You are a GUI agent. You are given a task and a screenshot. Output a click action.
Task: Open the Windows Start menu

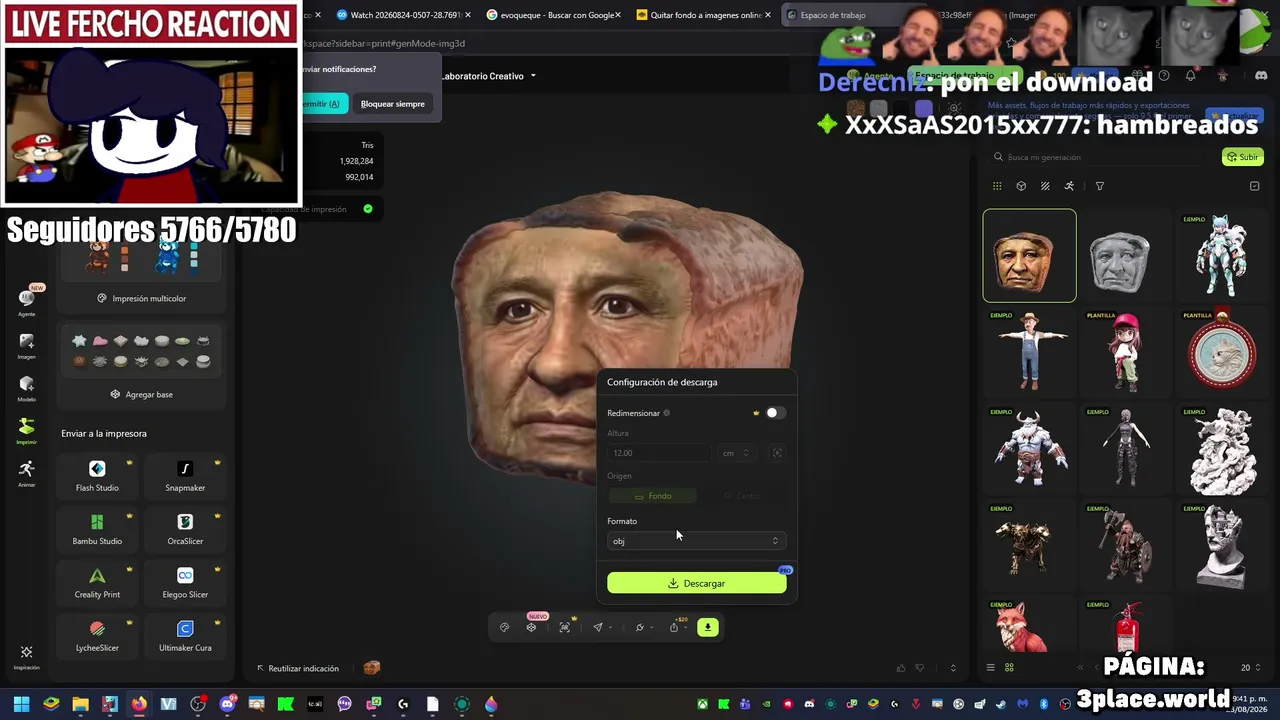[21, 704]
